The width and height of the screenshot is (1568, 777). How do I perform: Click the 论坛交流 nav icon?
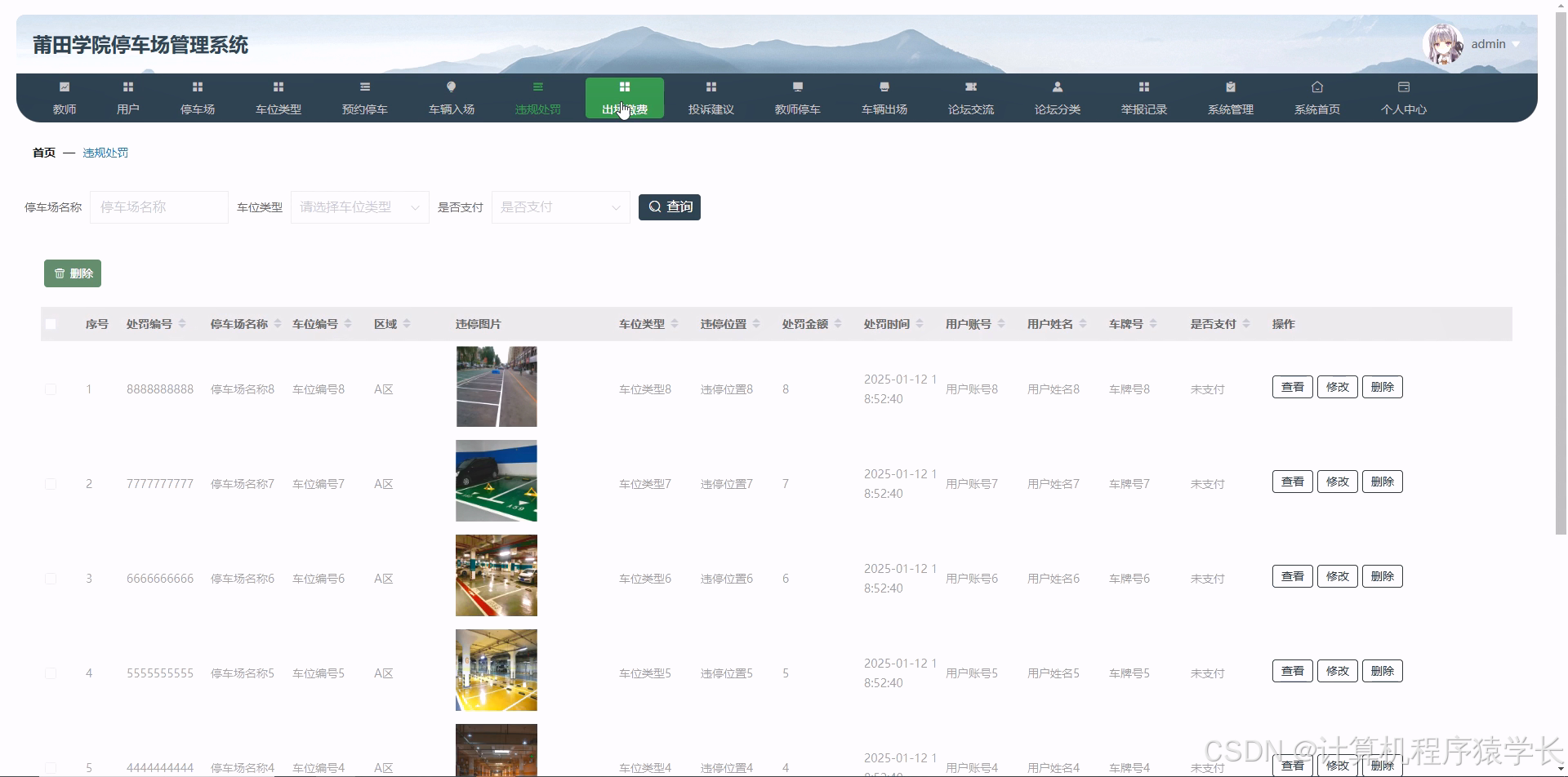click(x=971, y=87)
